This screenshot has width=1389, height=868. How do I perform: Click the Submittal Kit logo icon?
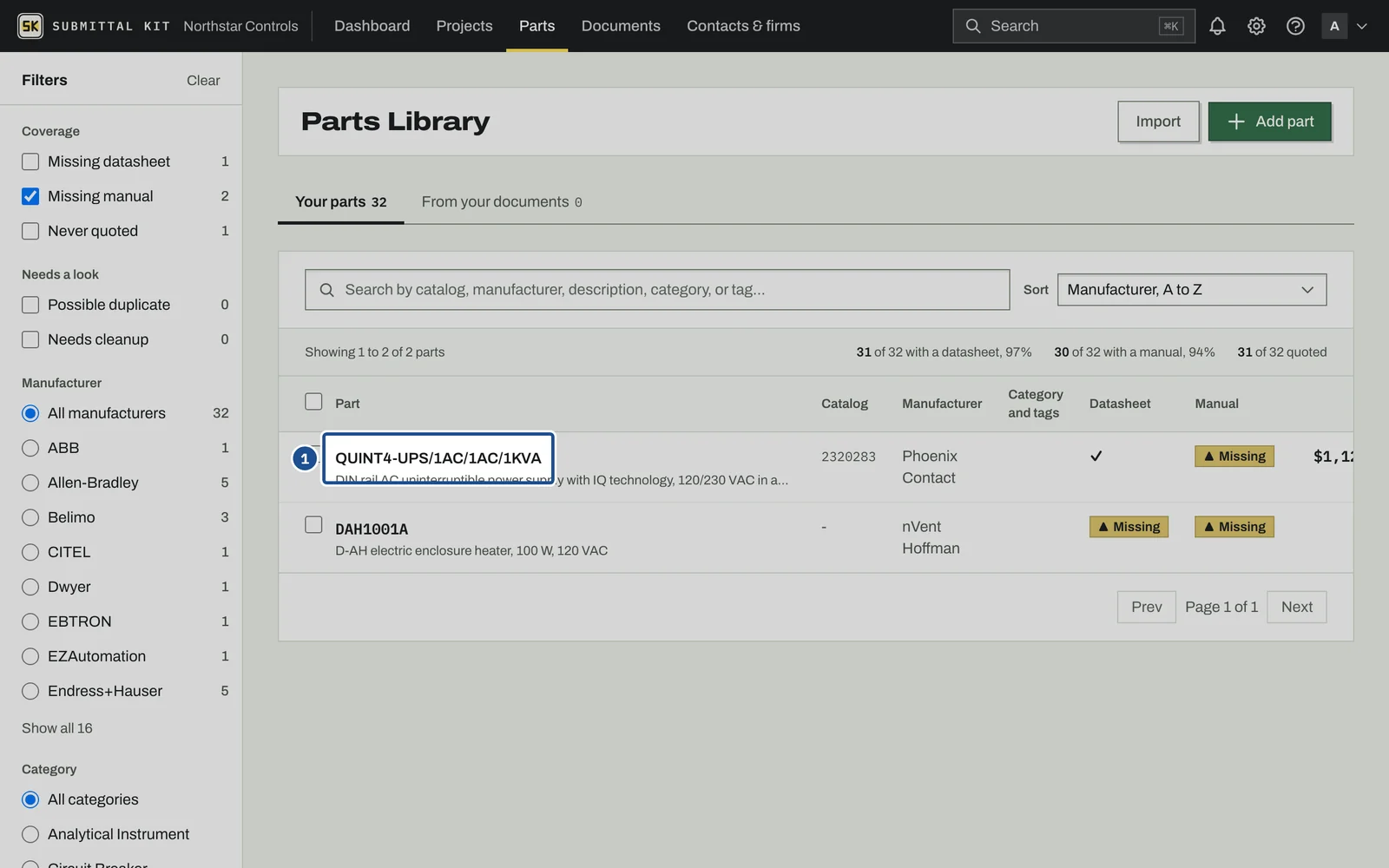tap(30, 26)
